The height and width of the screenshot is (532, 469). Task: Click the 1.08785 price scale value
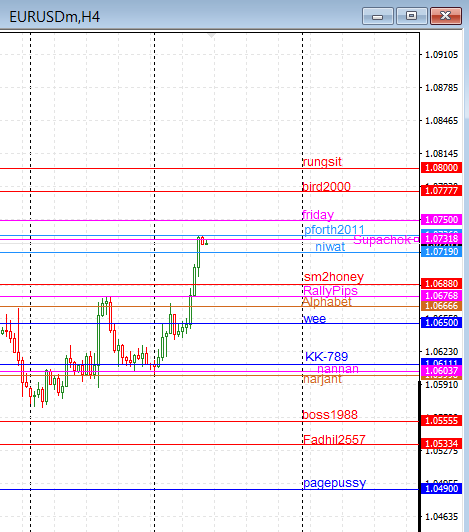pyautogui.click(x=441, y=88)
